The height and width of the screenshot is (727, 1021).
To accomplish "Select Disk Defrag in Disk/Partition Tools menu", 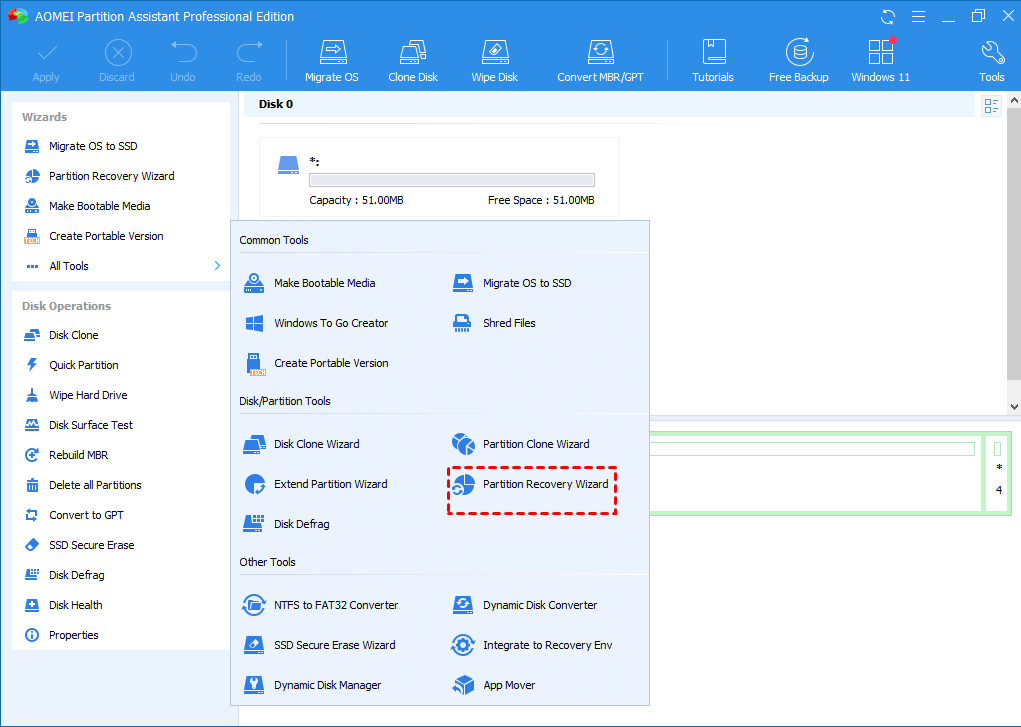I will click(287, 524).
